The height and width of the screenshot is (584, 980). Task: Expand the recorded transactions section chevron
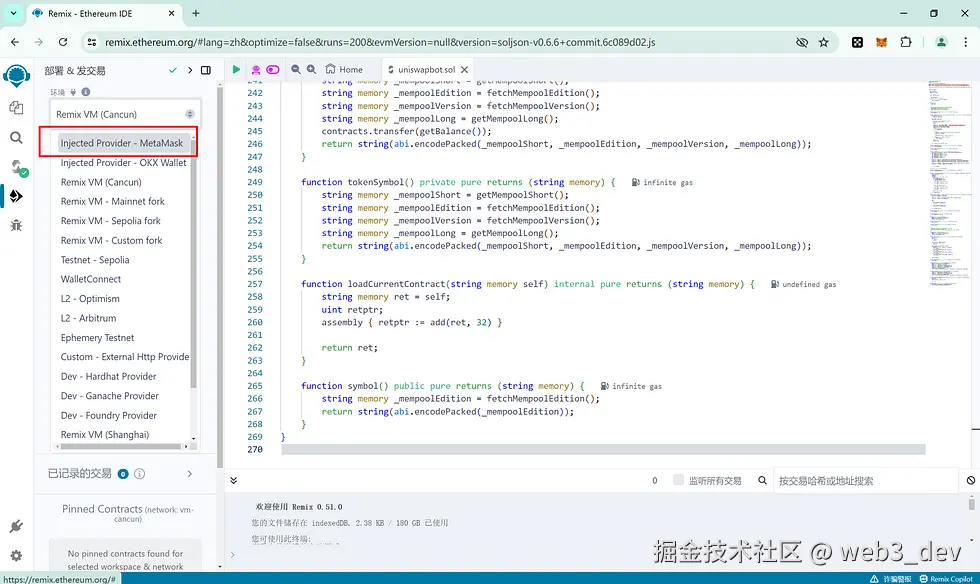click(x=190, y=474)
